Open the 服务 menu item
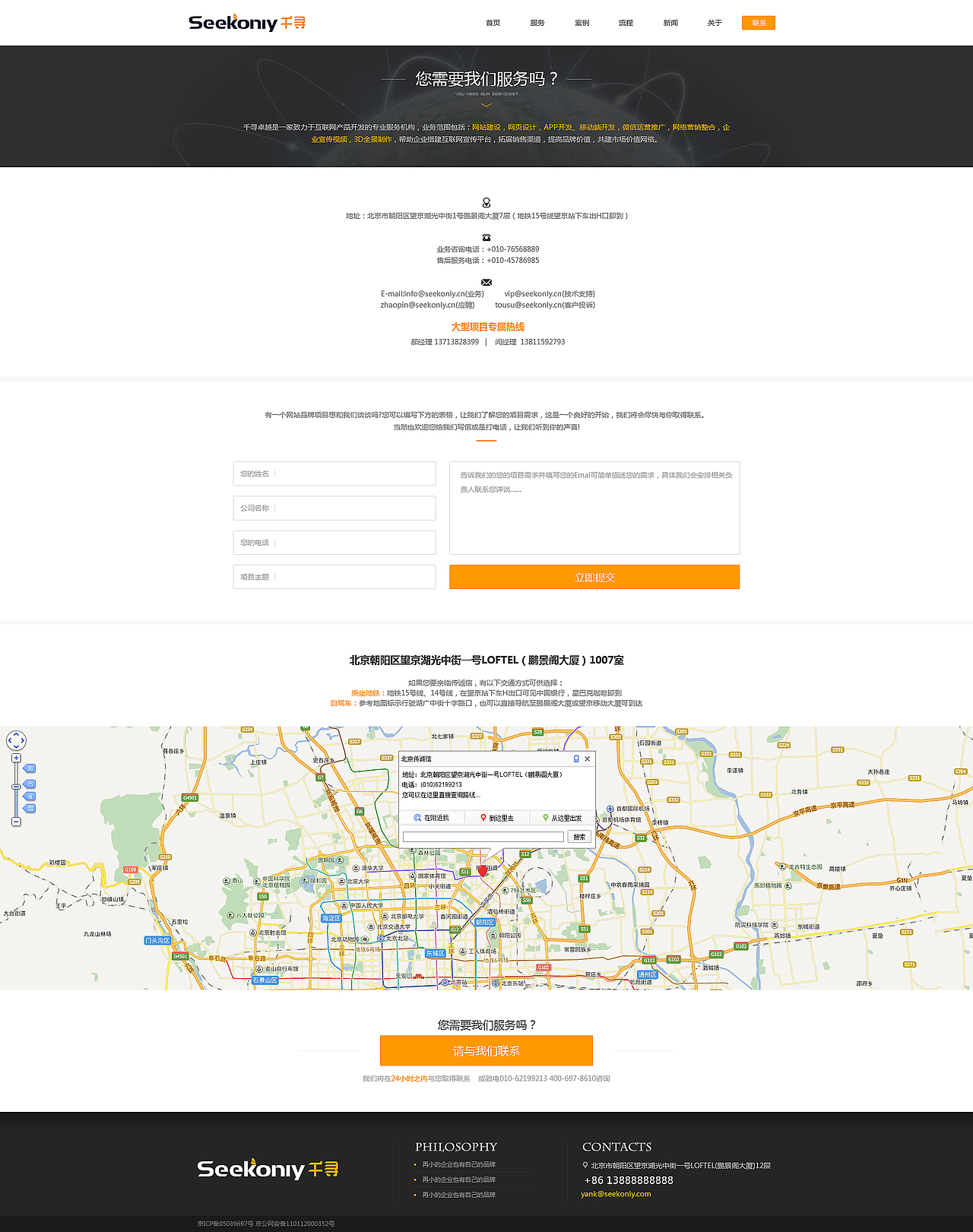 [537, 23]
